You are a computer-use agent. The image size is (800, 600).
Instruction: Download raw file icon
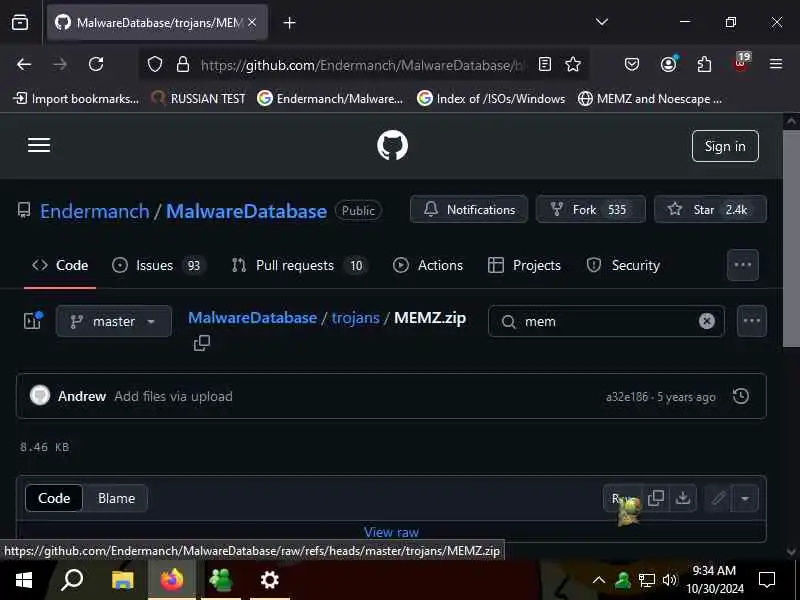683,498
